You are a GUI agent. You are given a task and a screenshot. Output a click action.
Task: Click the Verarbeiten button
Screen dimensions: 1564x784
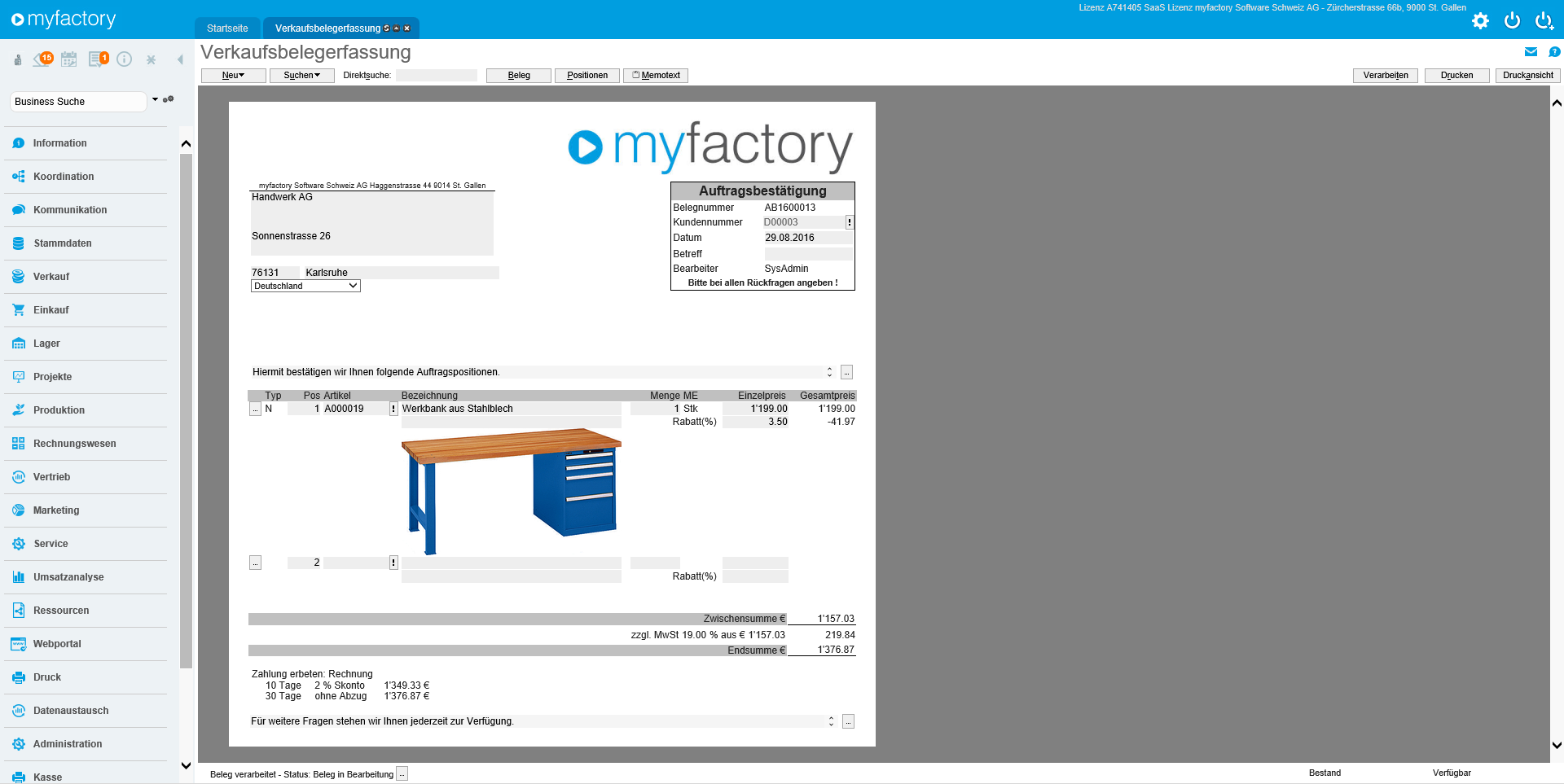pyautogui.click(x=1385, y=76)
